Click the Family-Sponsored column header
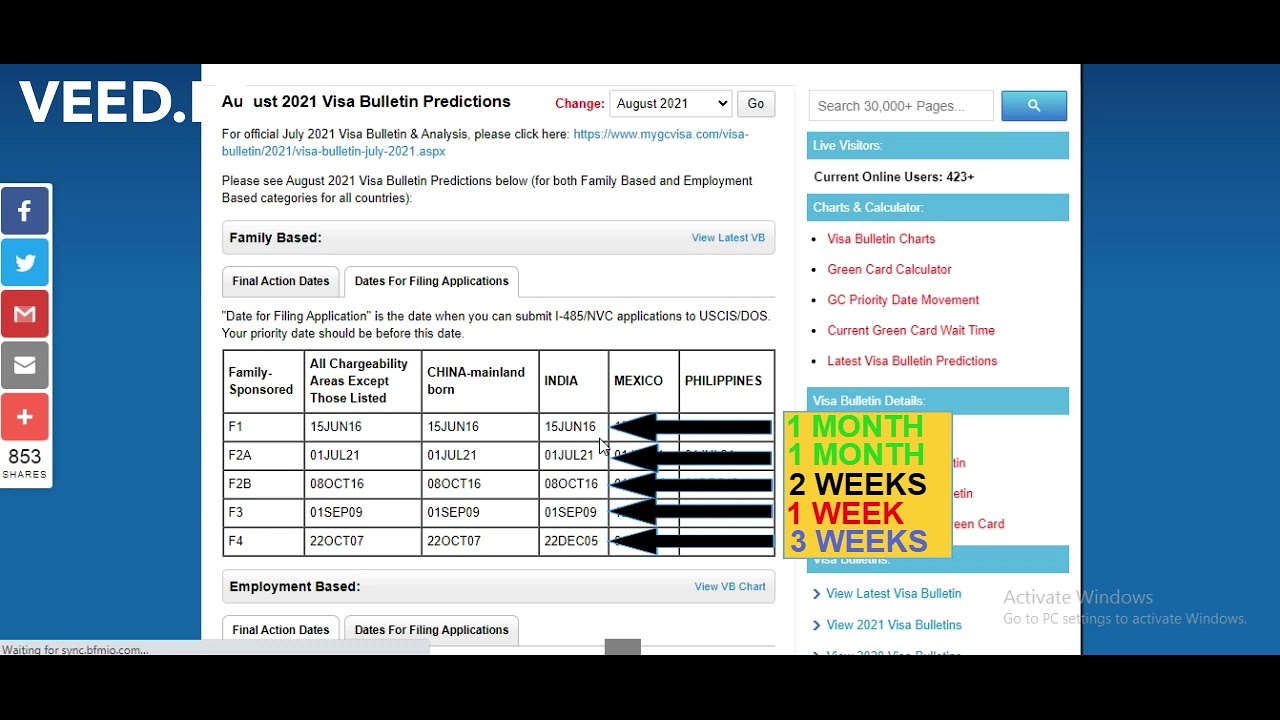The width and height of the screenshot is (1280, 720). (264, 381)
